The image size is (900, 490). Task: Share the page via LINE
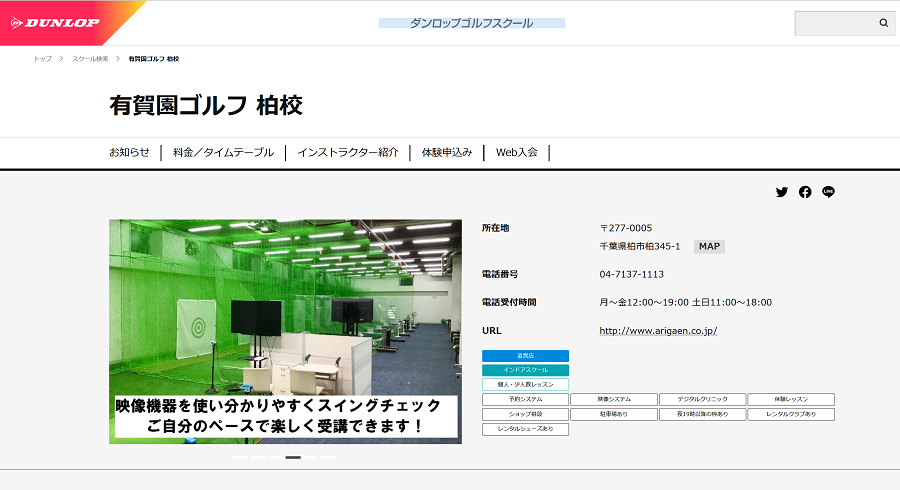coord(828,192)
